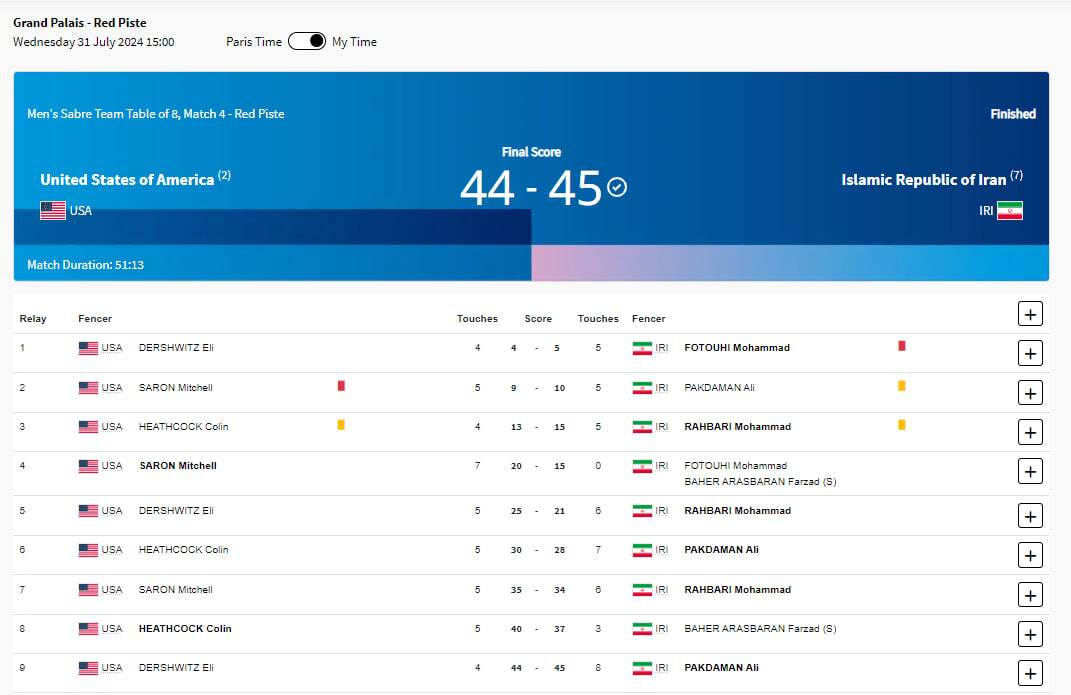Image resolution: width=1071 pixels, height=695 pixels.
Task: Select fencer DERSHWITZ Eli in relay 1
Action: 176,348
